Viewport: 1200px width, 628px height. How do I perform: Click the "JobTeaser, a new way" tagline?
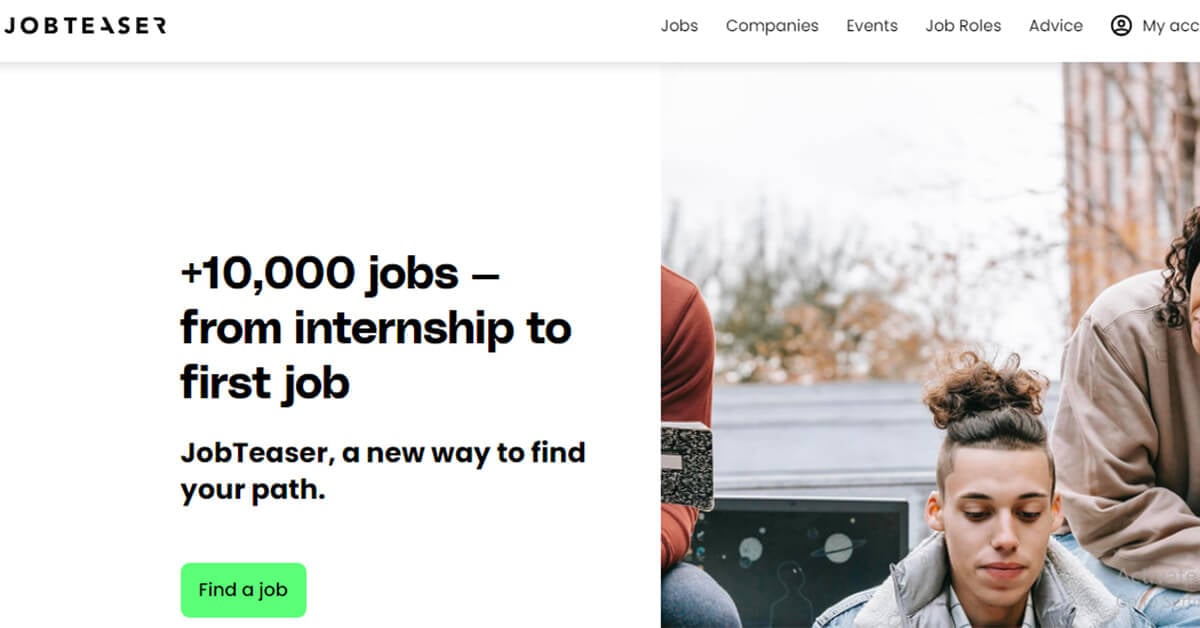pyautogui.click(x=383, y=472)
